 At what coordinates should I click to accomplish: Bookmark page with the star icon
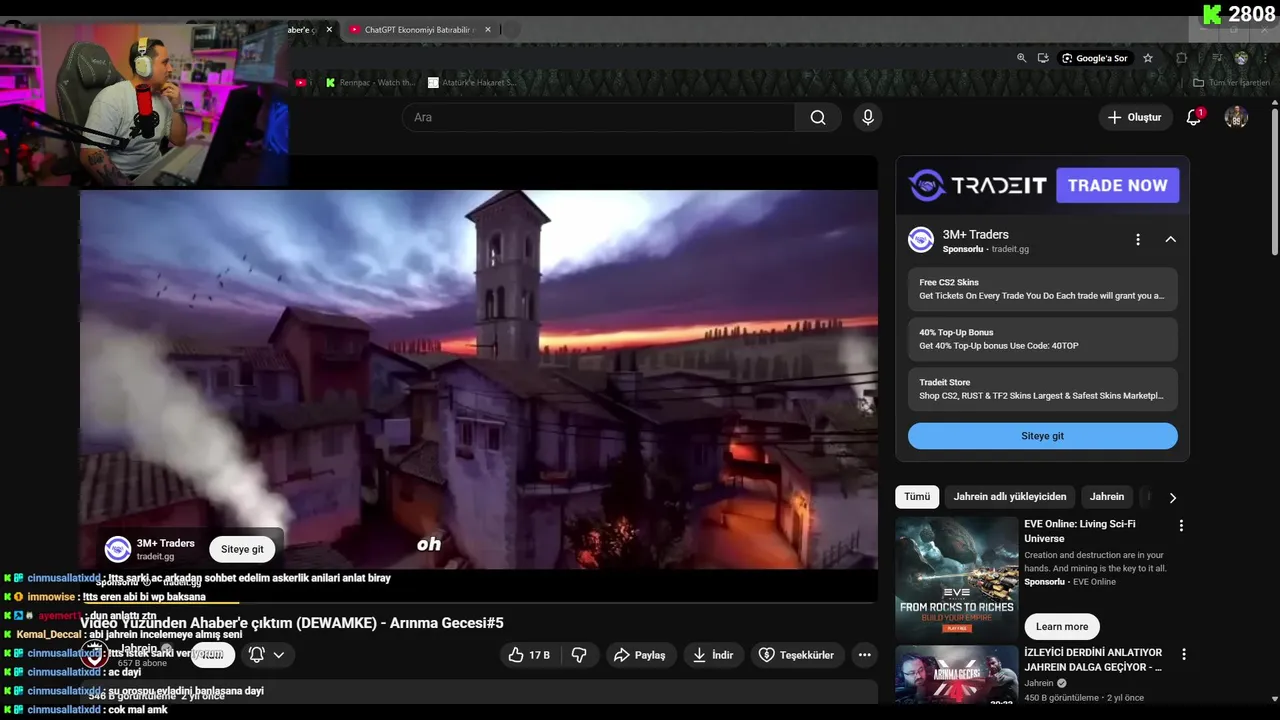tap(1148, 58)
